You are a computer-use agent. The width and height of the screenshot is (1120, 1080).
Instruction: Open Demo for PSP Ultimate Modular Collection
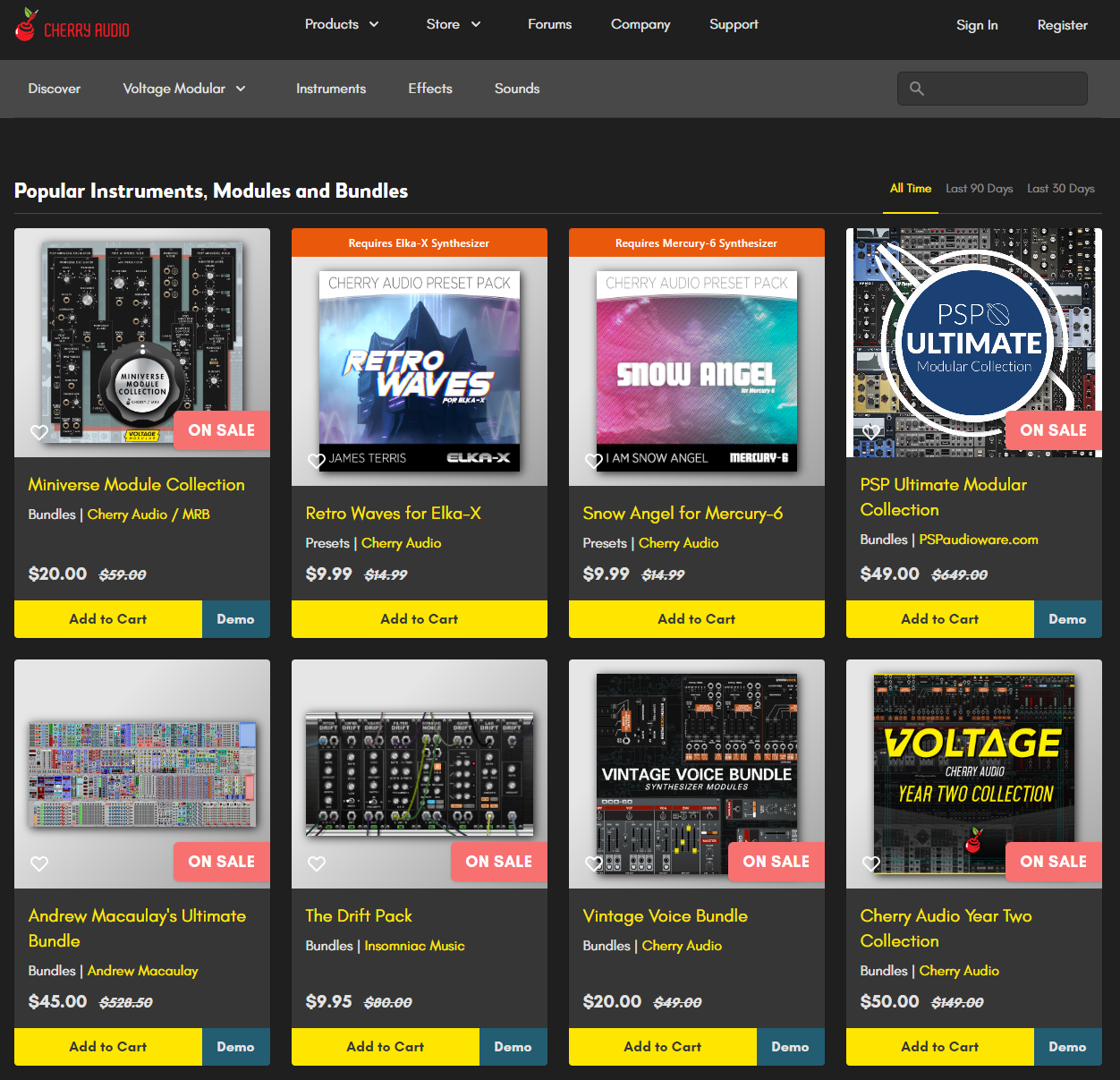point(1068,619)
